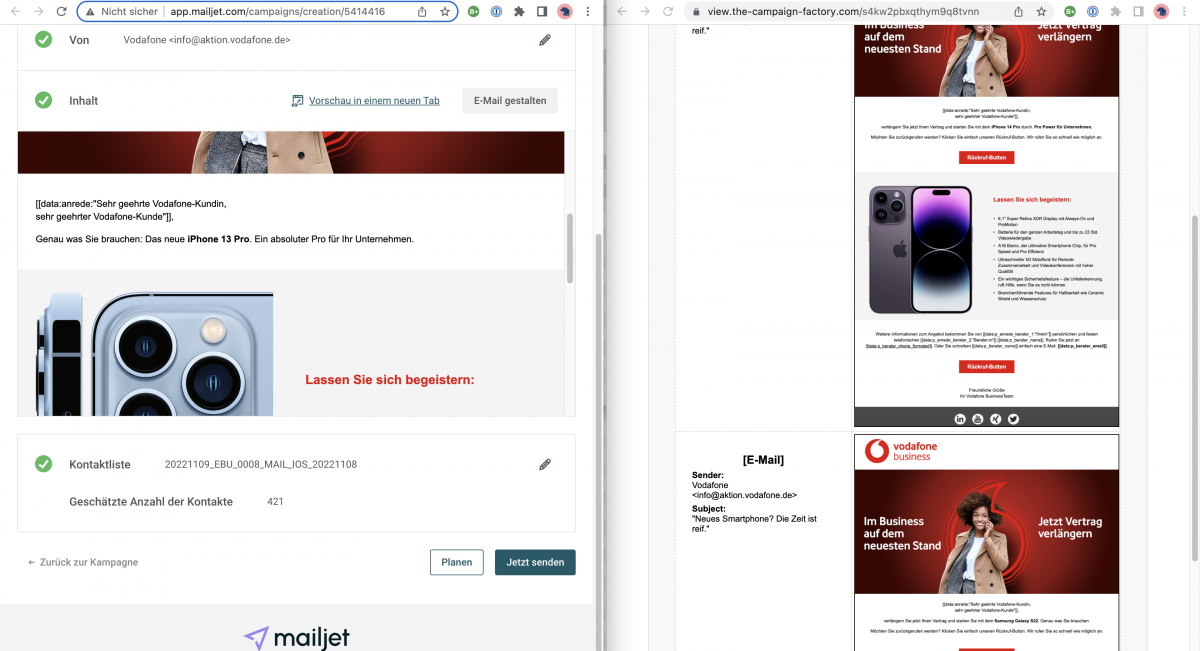Open the Extensions puzzle menu in campaign-factory window

tap(1116, 12)
